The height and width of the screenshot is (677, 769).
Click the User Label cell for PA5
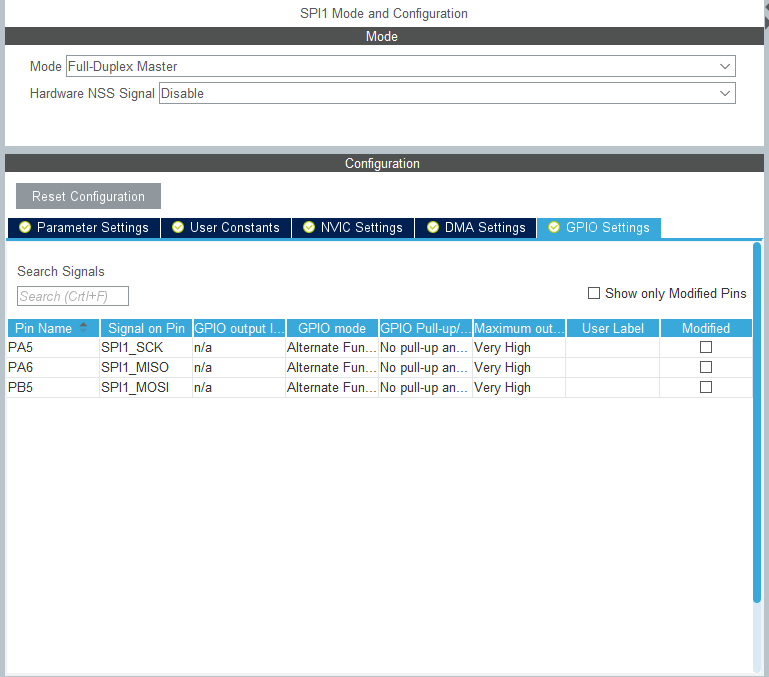click(x=613, y=347)
